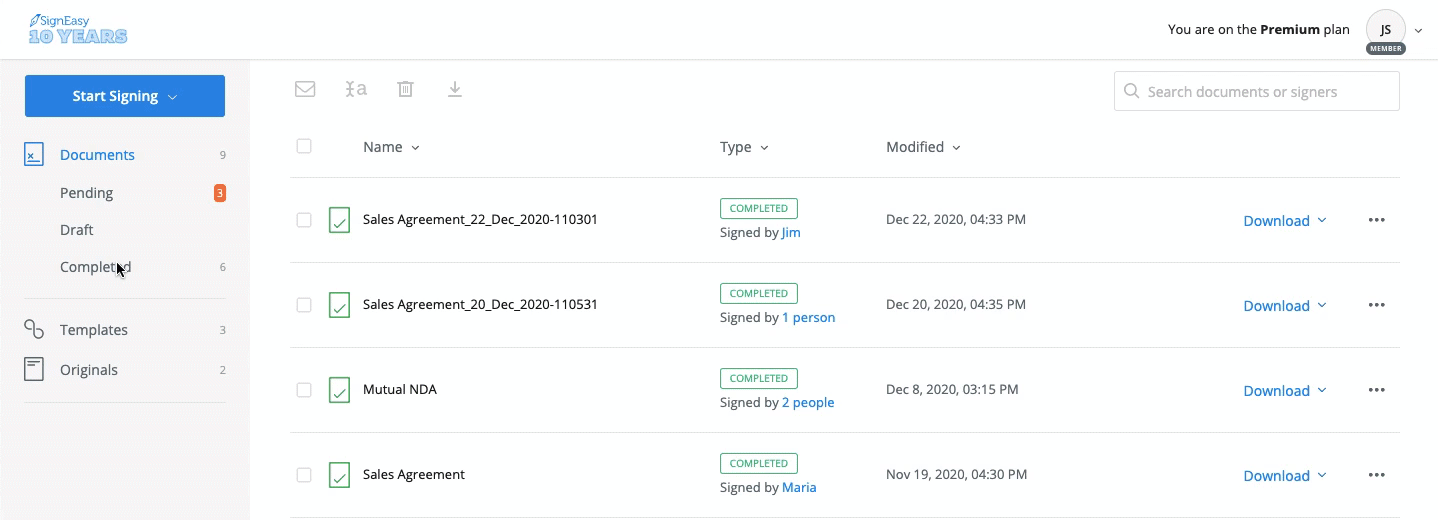Screen dimensions: 1438x520
Task: Click the SignEasy 10 Years logo
Action: pos(78,30)
